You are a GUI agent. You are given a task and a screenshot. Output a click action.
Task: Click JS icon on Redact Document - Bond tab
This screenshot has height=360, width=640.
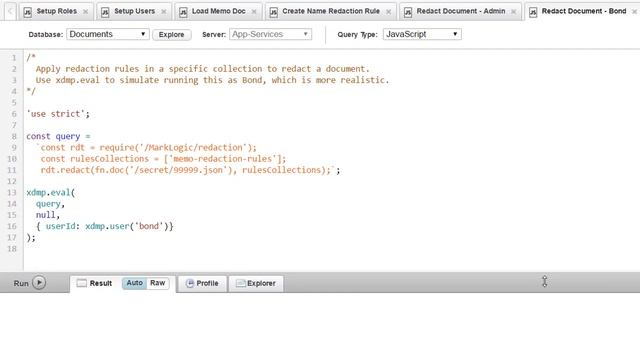533,12
